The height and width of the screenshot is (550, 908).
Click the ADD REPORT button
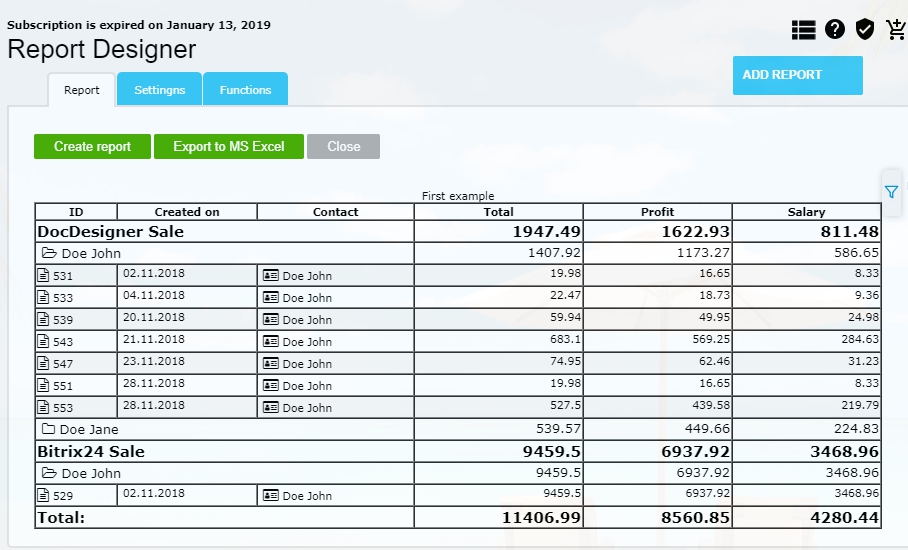(x=797, y=75)
